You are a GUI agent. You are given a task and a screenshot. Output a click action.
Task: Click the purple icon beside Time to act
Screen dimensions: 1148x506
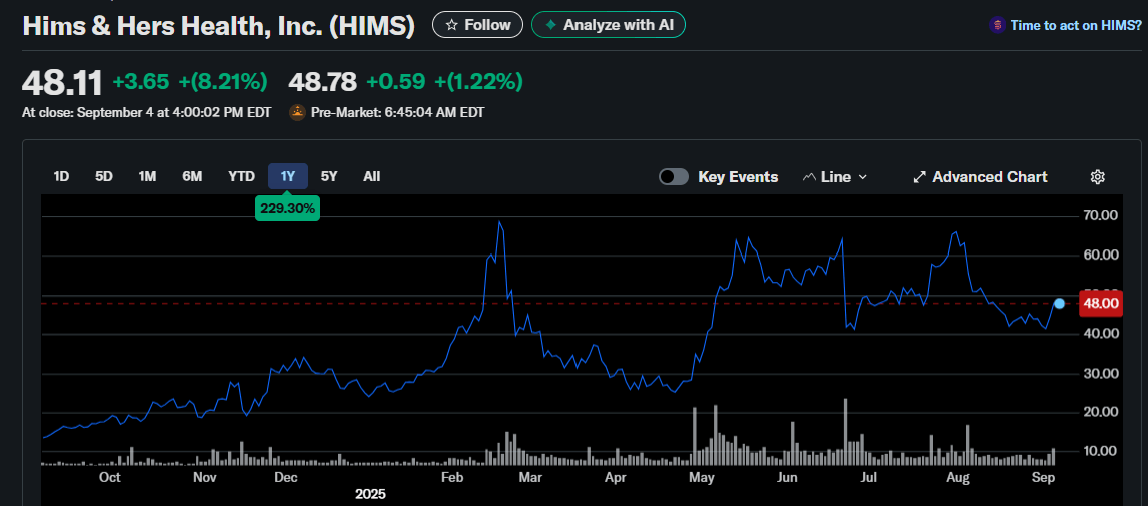click(x=996, y=26)
